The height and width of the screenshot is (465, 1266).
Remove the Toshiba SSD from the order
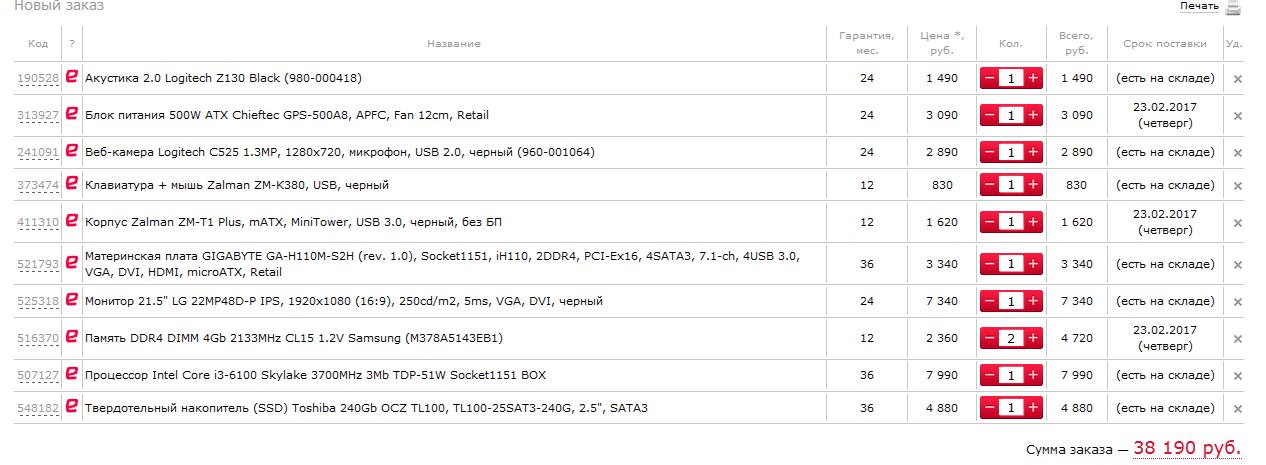pyautogui.click(x=1237, y=409)
